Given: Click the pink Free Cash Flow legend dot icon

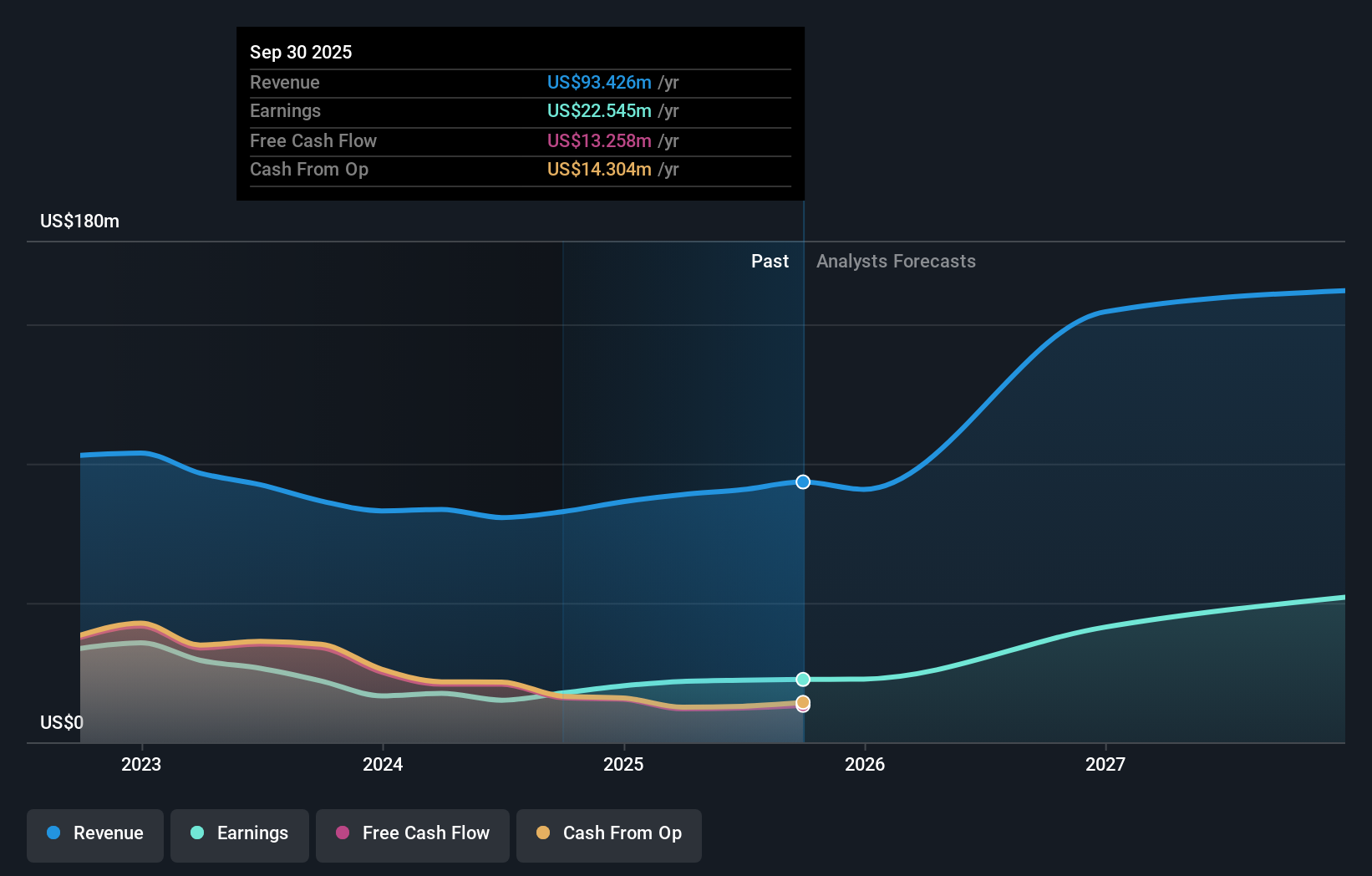Looking at the screenshot, I should 342,833.
